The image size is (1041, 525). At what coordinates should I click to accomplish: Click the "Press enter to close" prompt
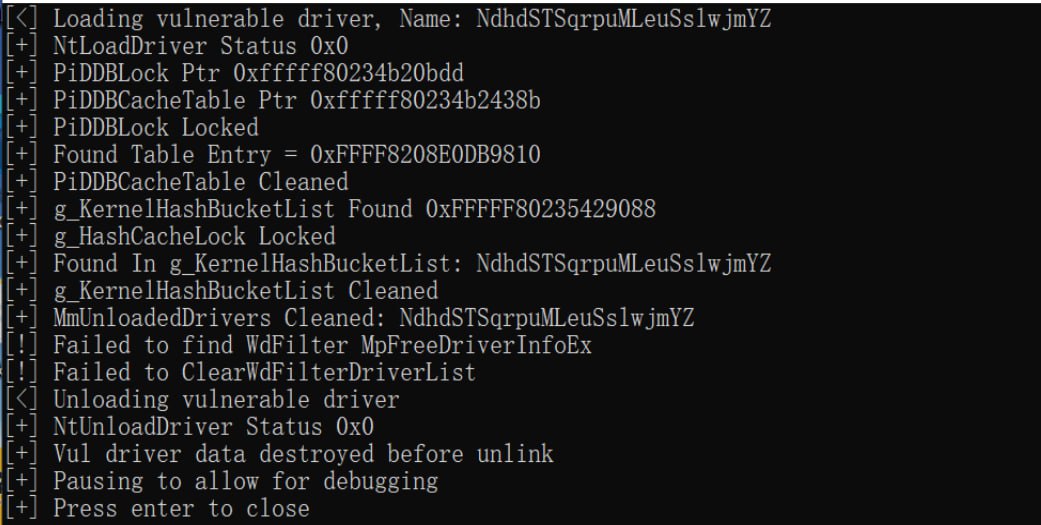[181, 508]
